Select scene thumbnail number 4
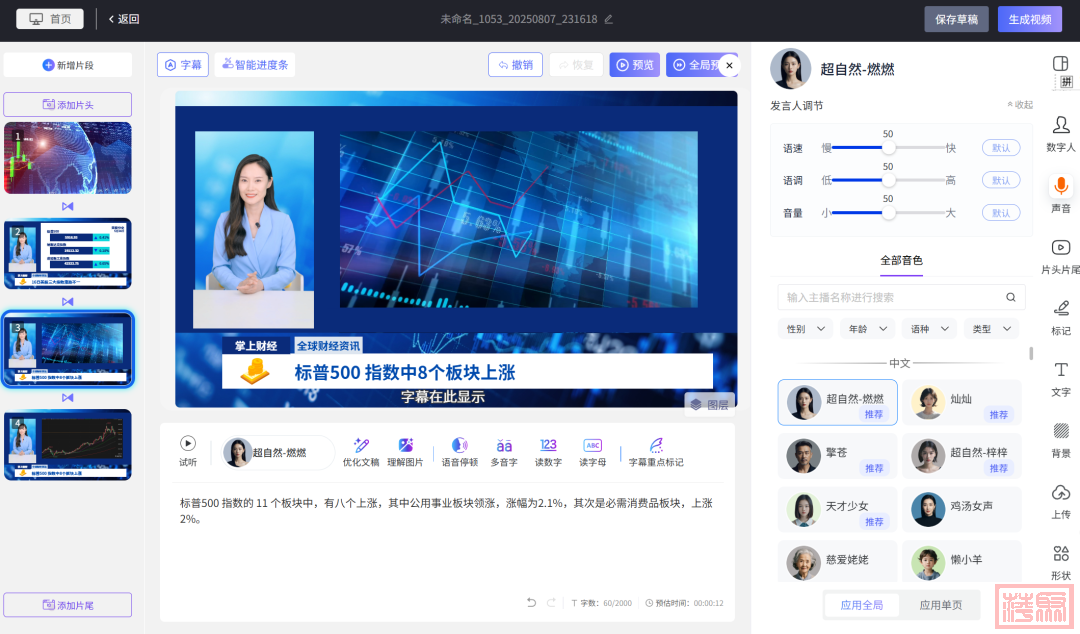 click(x=68, y=444)
